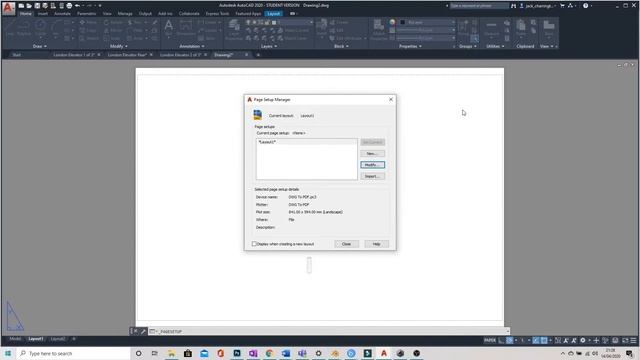
Task: Switch to the Model tab at bottom
Action: pos(15,339)
